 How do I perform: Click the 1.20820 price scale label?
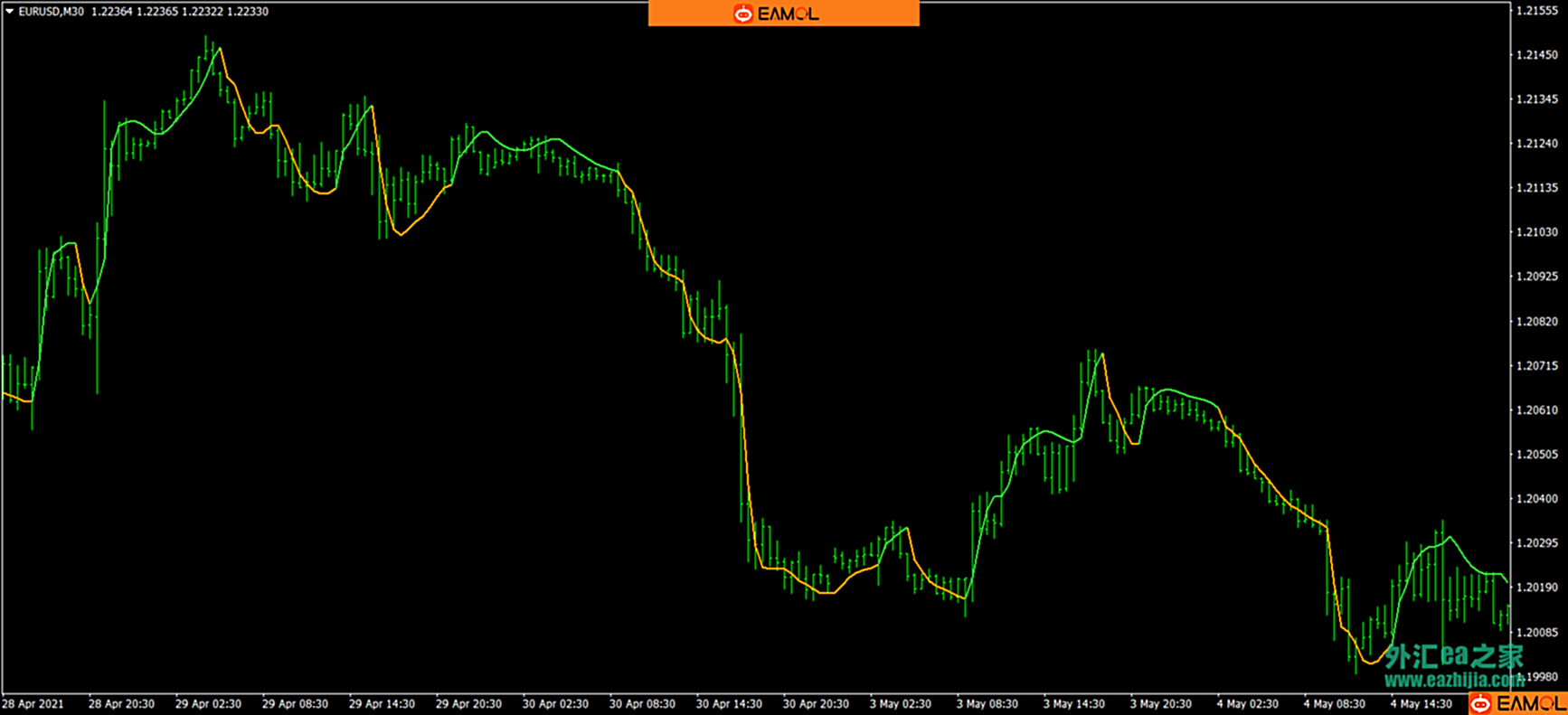pos(1536,321)
